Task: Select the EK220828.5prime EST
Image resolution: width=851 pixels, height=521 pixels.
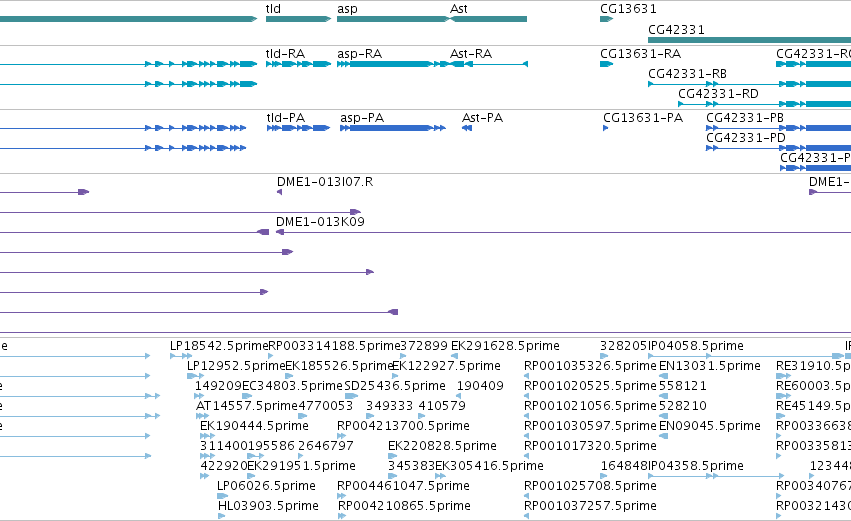Action: (x=392, y=456)
